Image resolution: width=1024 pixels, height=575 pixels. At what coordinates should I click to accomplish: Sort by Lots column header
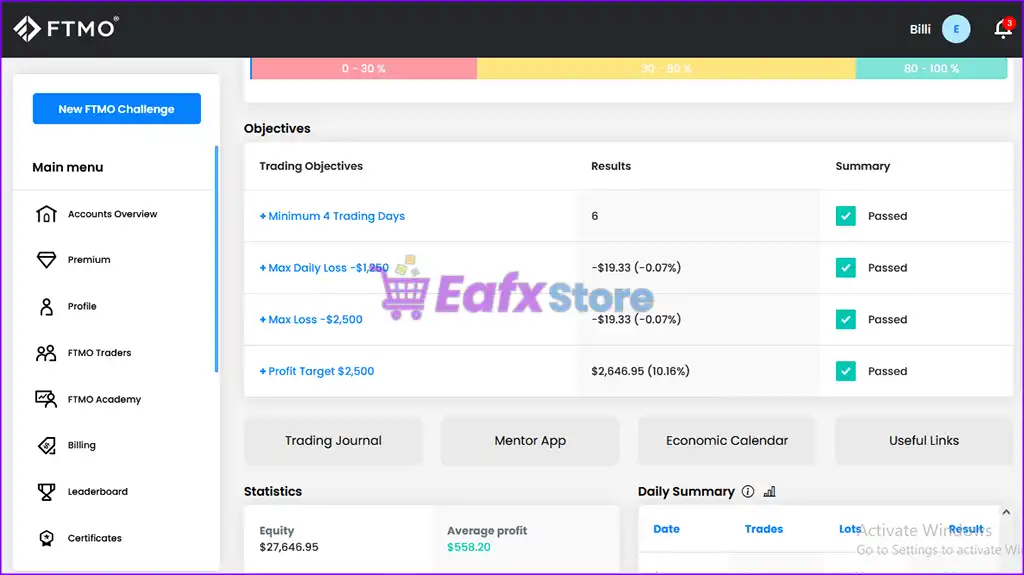click(850, 529)
